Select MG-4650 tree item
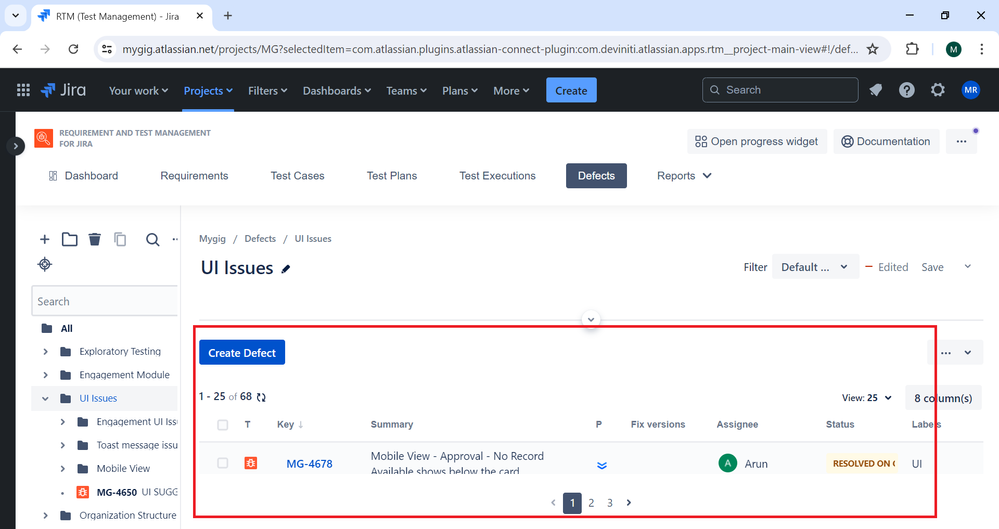Screen dimensions: 999x529 127,492
